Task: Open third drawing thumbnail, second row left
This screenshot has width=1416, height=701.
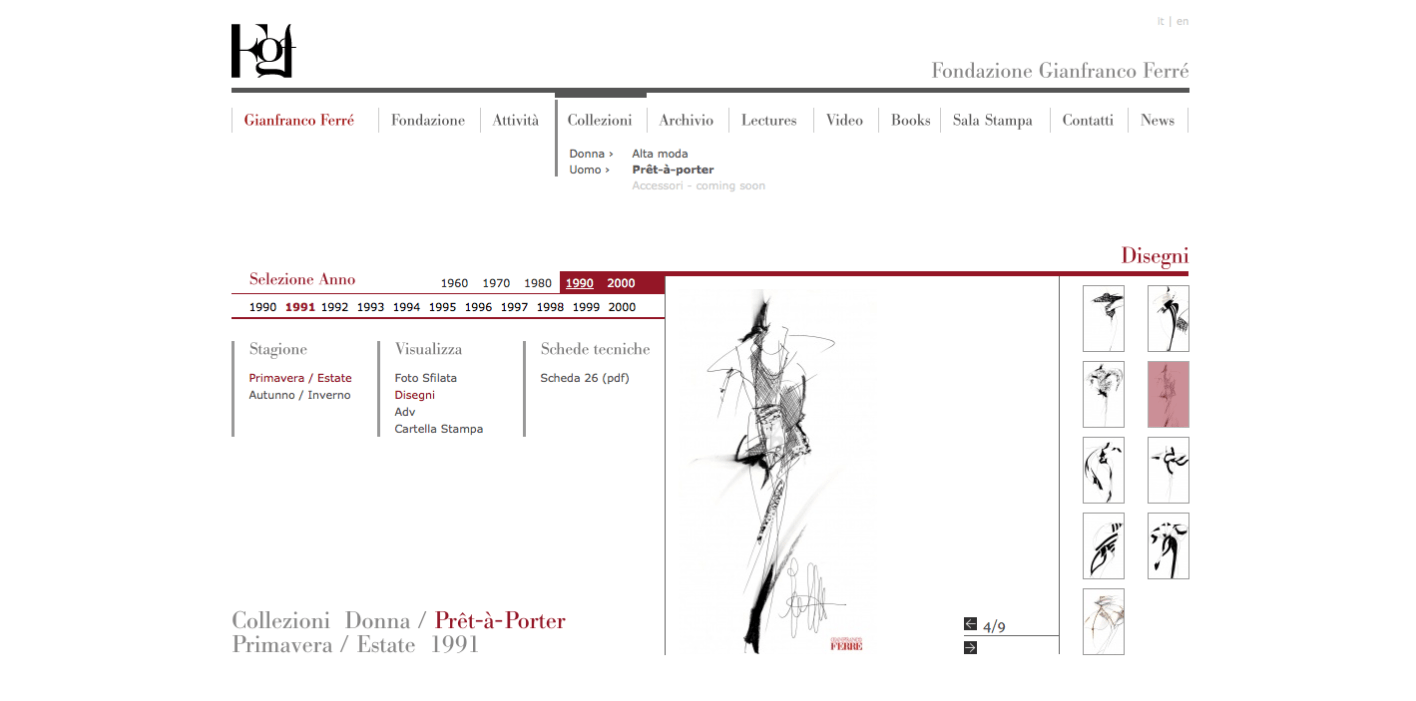Action: (1103, 395)
